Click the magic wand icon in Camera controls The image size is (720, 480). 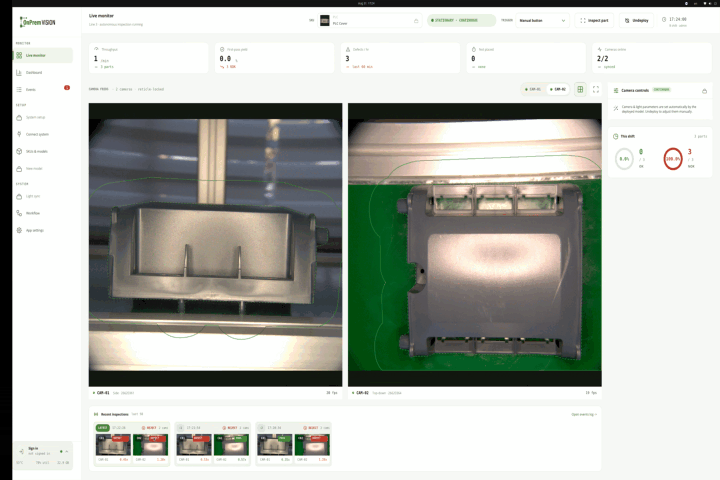(x=616, y=108)
